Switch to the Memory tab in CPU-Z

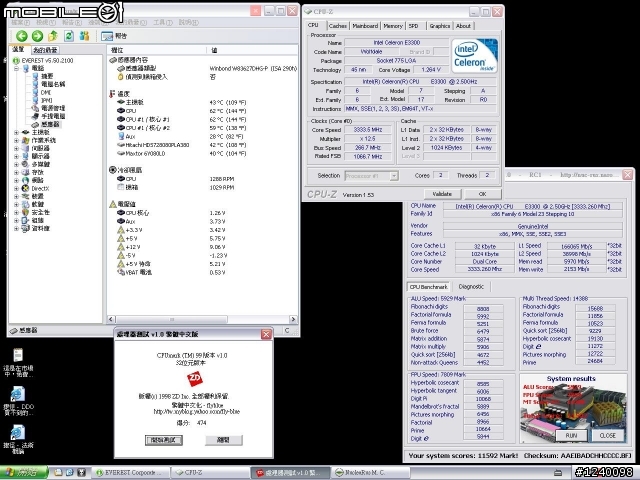393,26
